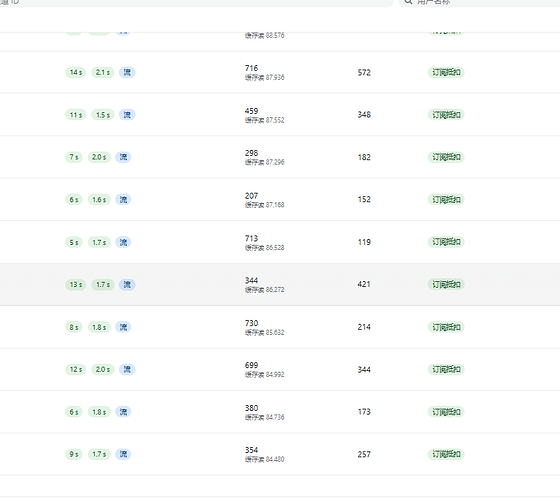Select the 7 s duration badge
This screenshot has width=560, height=500.
pyautogui.click(x=74, y=157)
